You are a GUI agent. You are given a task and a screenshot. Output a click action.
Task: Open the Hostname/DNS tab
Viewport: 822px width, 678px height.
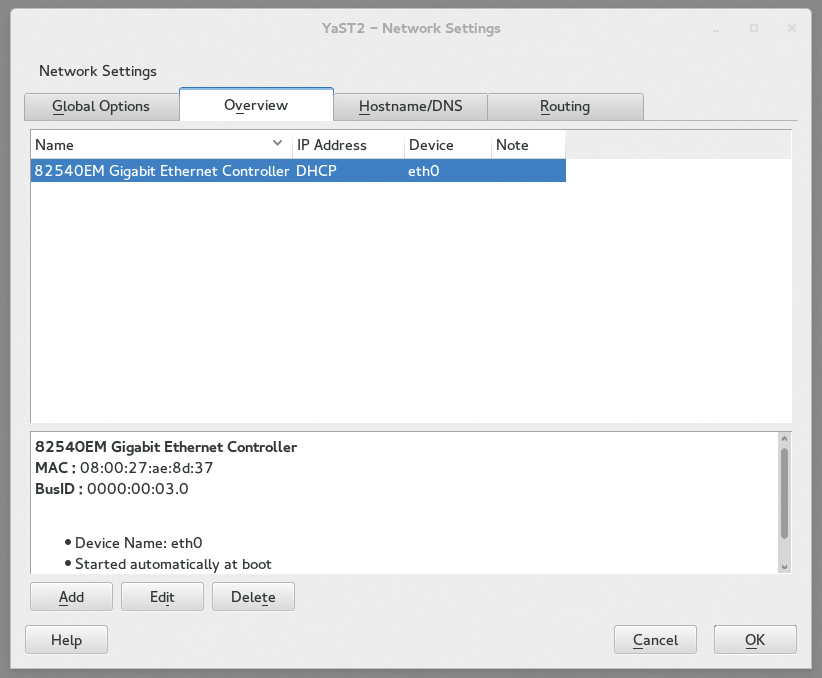pos(408,106)
